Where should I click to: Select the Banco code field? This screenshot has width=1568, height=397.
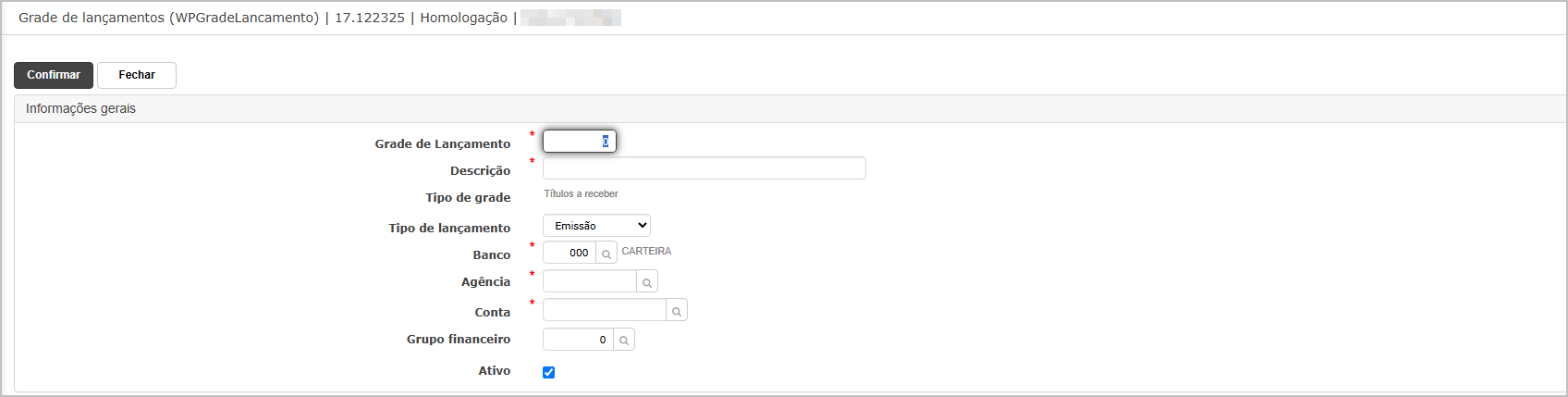coord(570,253)
